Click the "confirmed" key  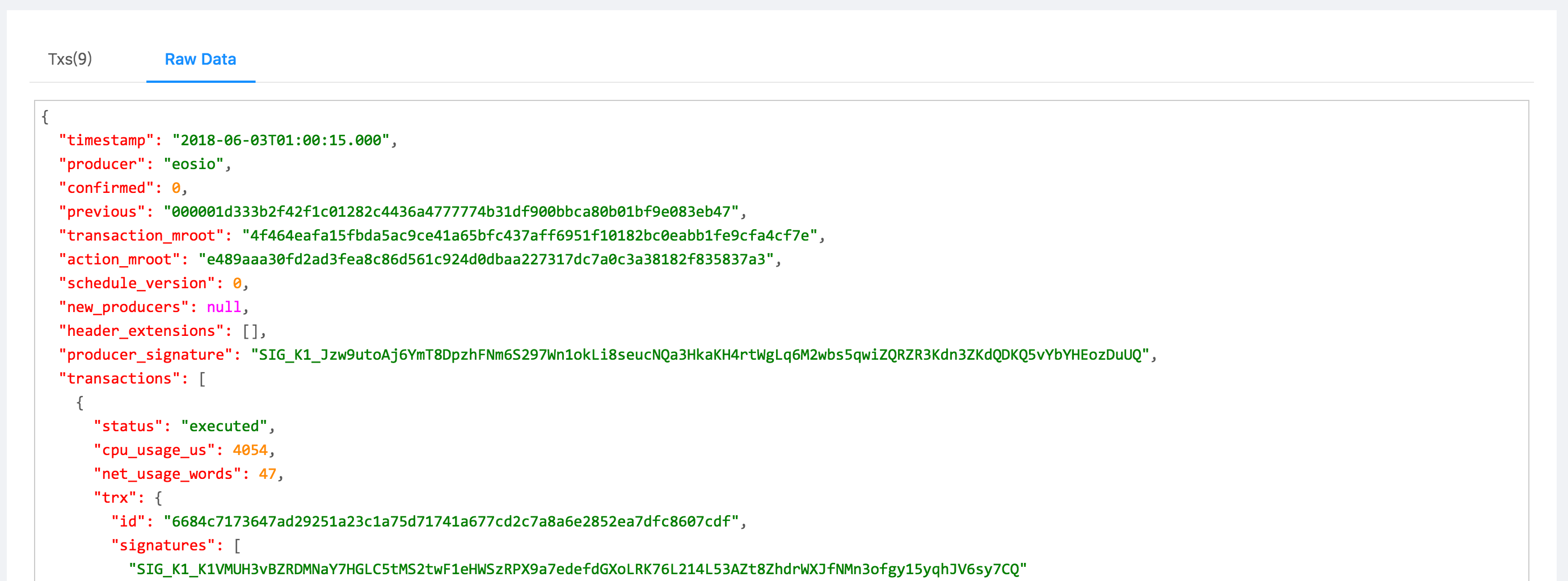pos(107,188)
